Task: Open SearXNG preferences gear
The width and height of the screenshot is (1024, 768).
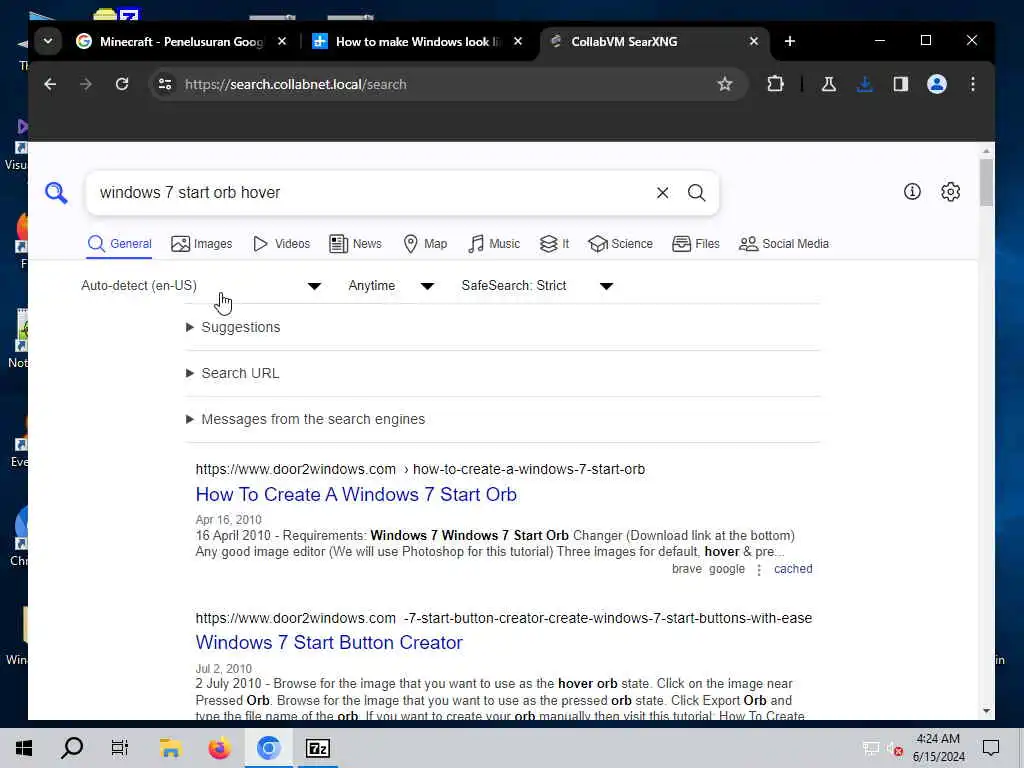Action: pyautogui.click(x=950, y=191)
